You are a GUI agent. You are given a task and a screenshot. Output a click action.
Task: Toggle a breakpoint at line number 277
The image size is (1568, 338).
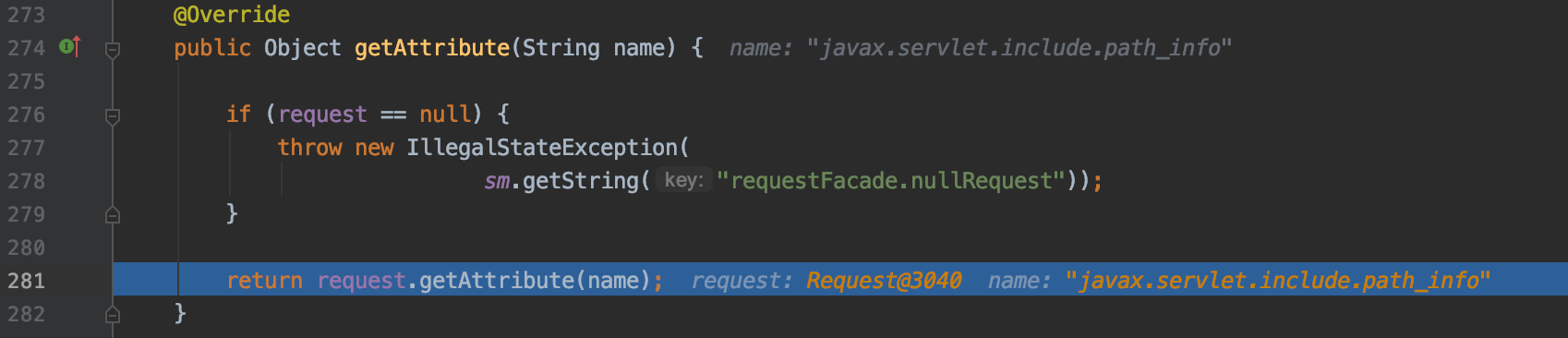26,148
